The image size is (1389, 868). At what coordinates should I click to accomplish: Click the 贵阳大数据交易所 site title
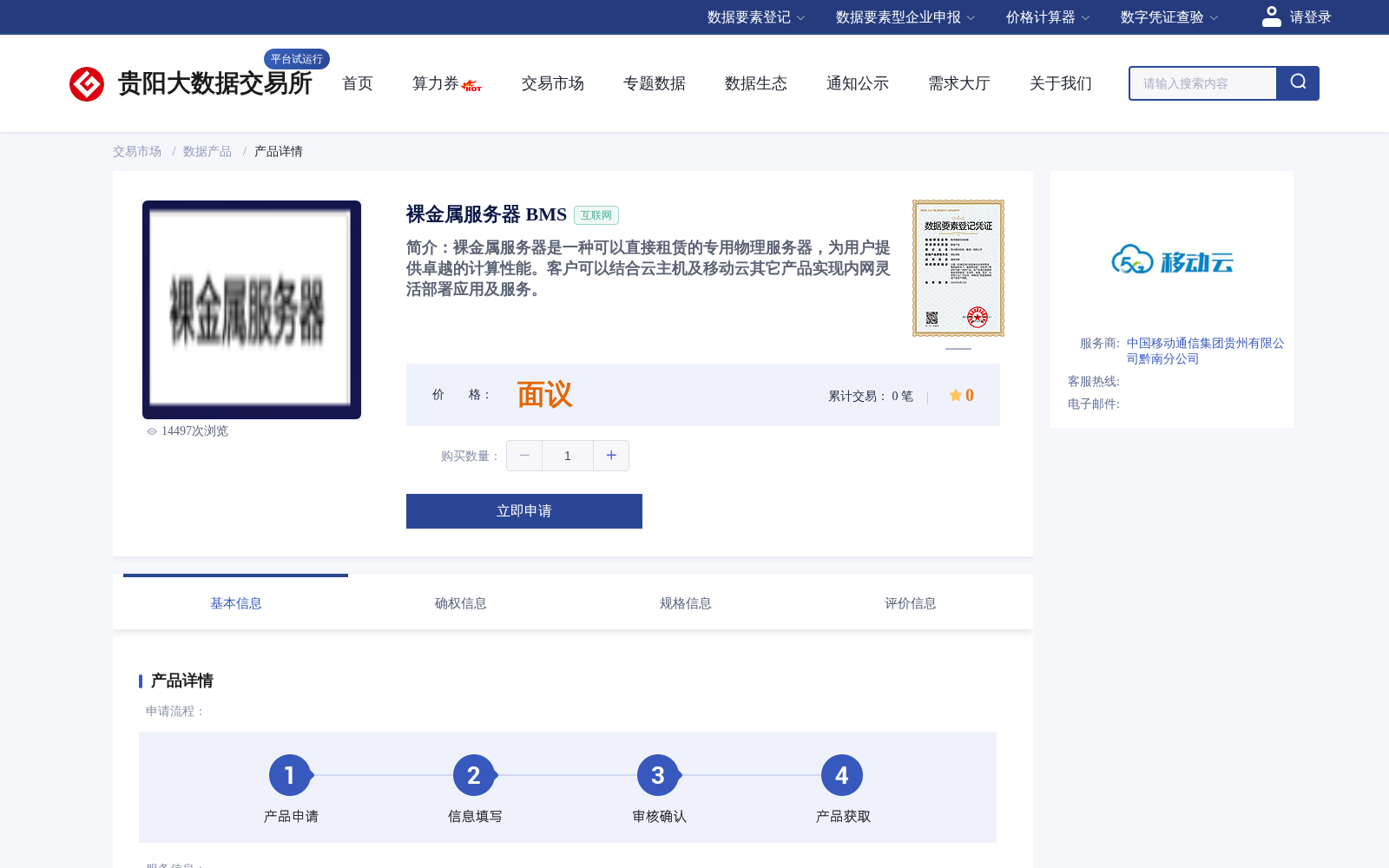coord(214,83)
